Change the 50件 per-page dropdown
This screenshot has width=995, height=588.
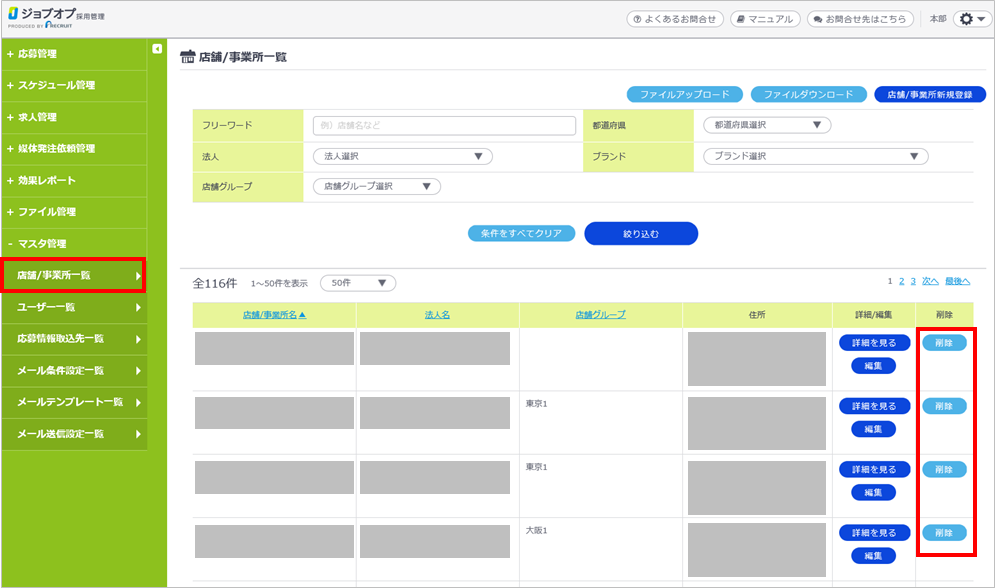(357, 283)
